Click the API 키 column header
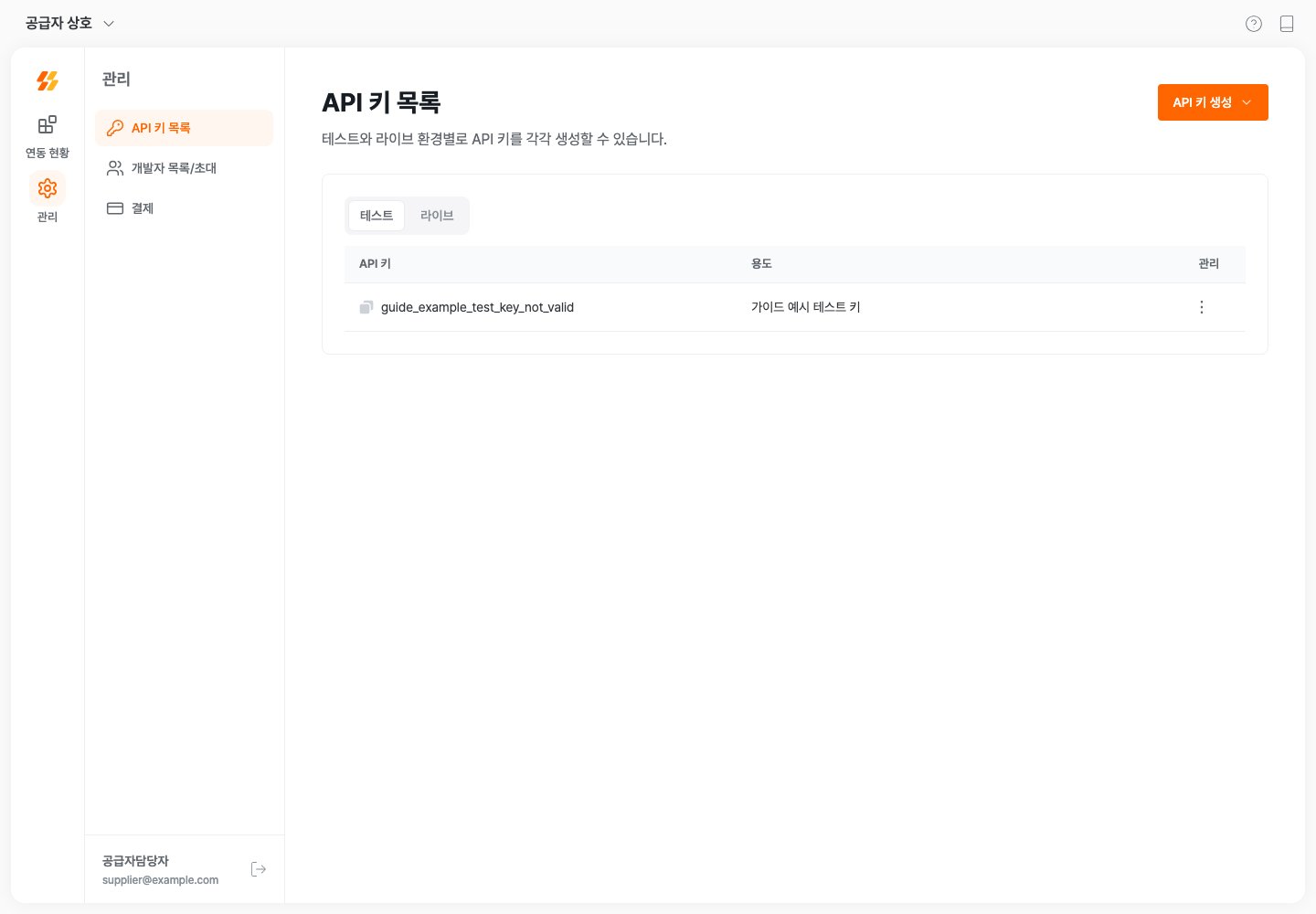Image resolution: width=1316 pixels, height=914 pixels. 375,263
